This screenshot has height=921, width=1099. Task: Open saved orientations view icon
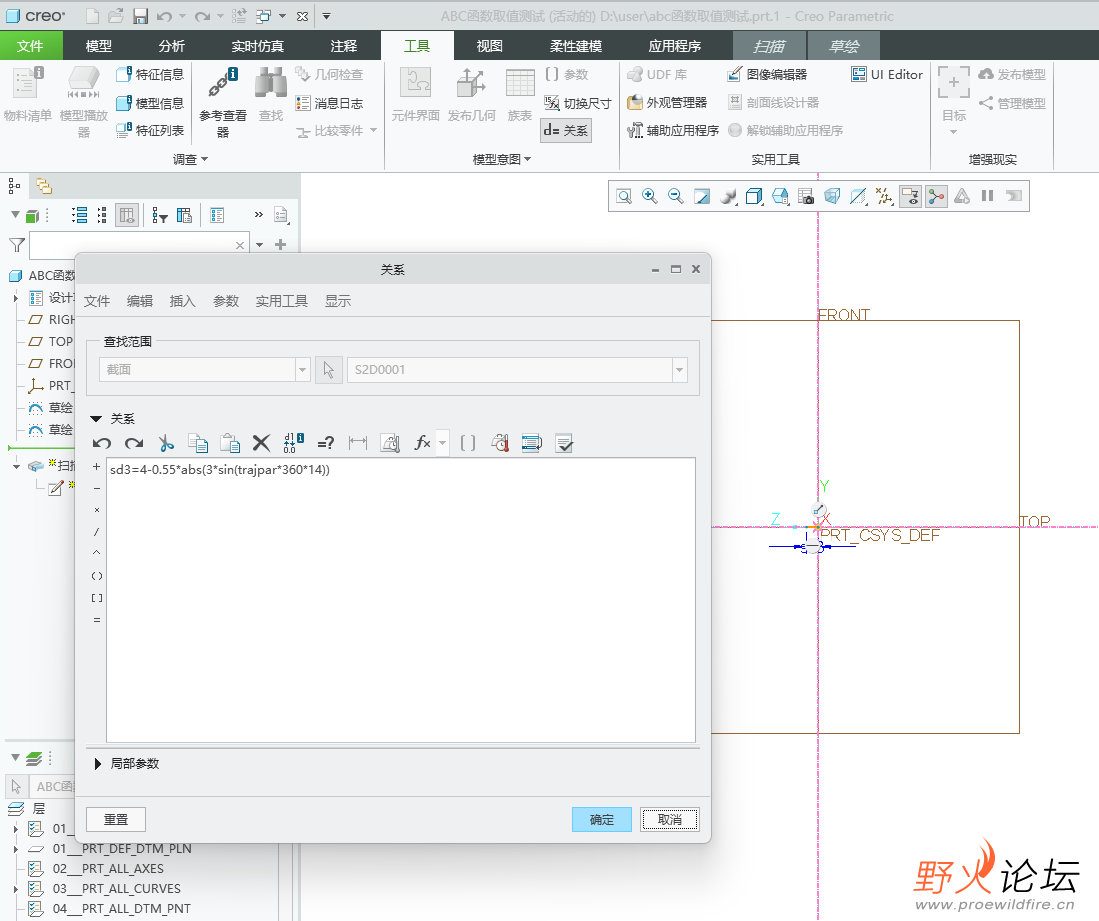pos(780,196)
